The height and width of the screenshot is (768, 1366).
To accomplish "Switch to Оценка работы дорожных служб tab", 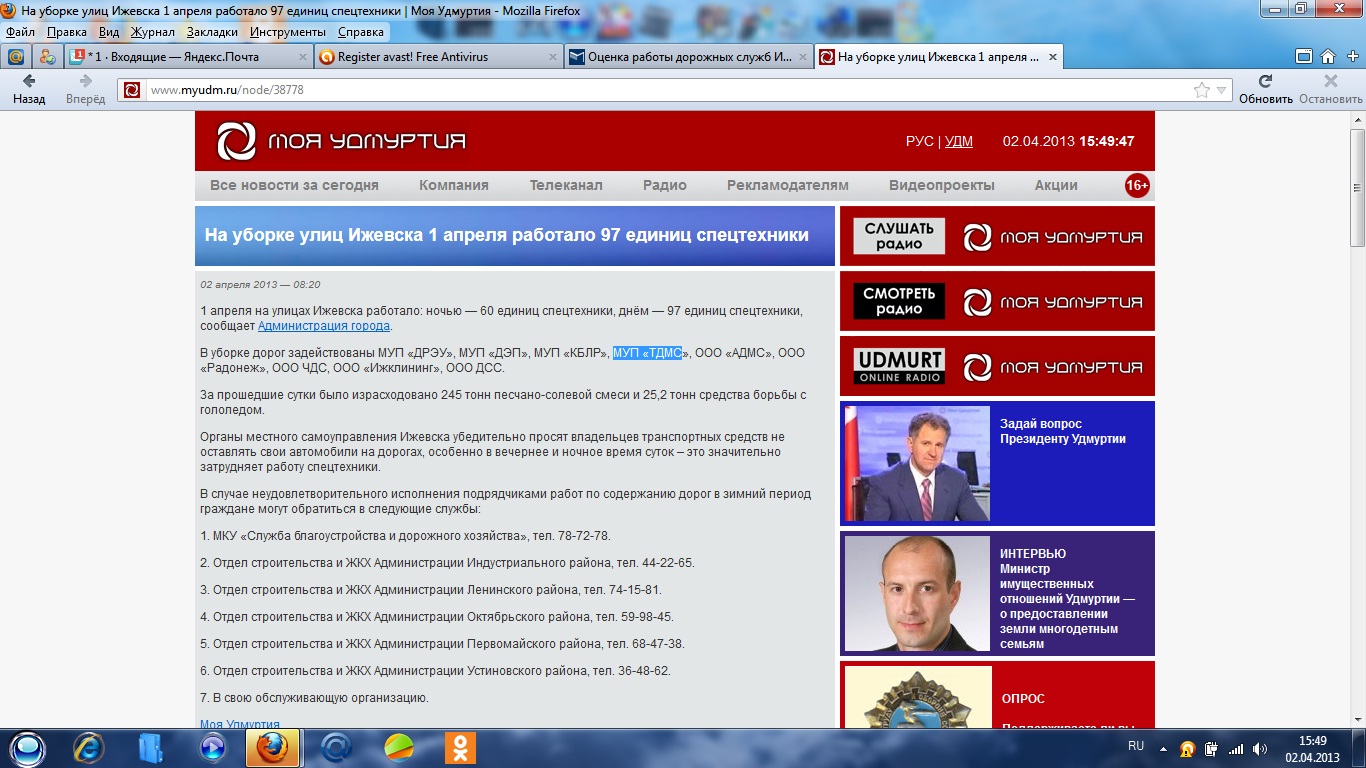I will click(x=689, y=57).
